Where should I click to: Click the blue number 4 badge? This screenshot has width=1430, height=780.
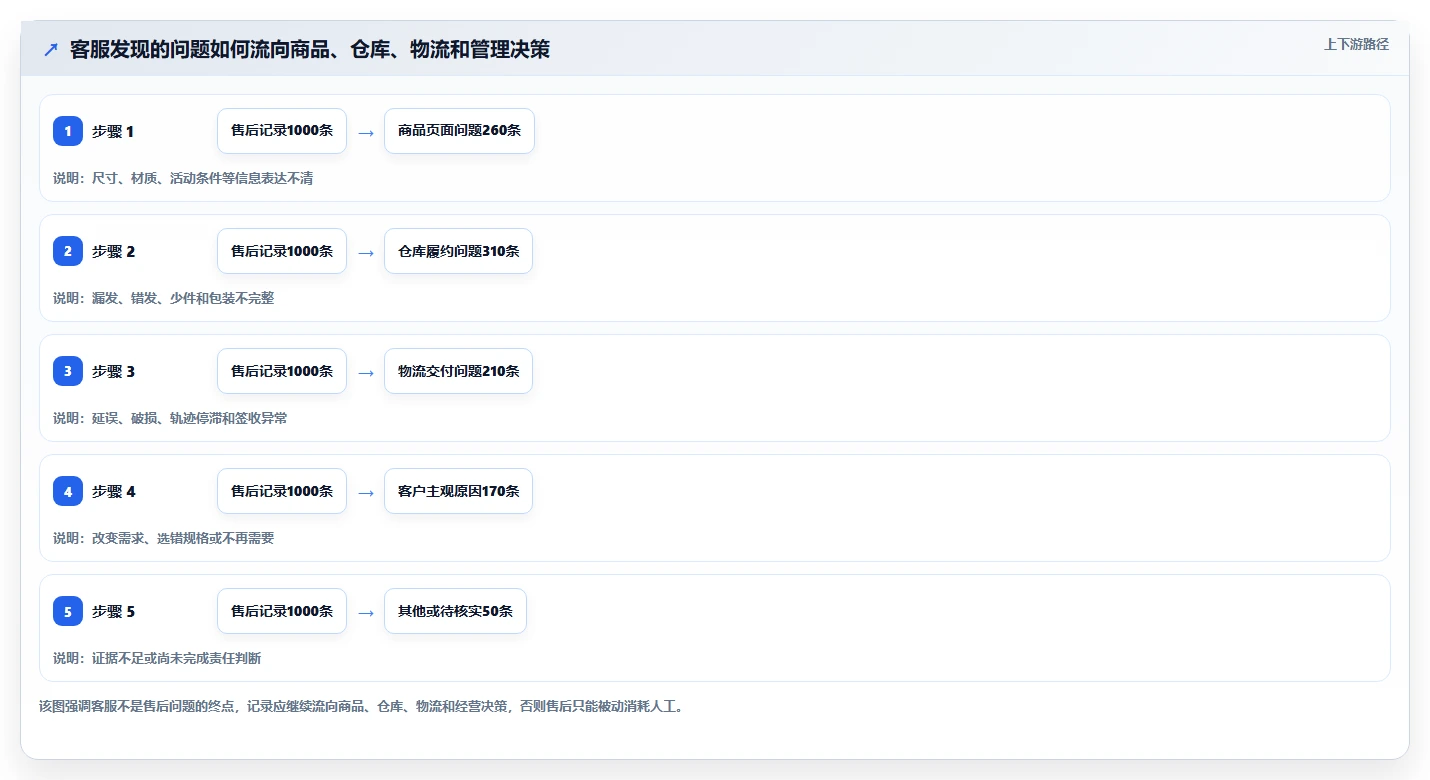pos(68,491)
